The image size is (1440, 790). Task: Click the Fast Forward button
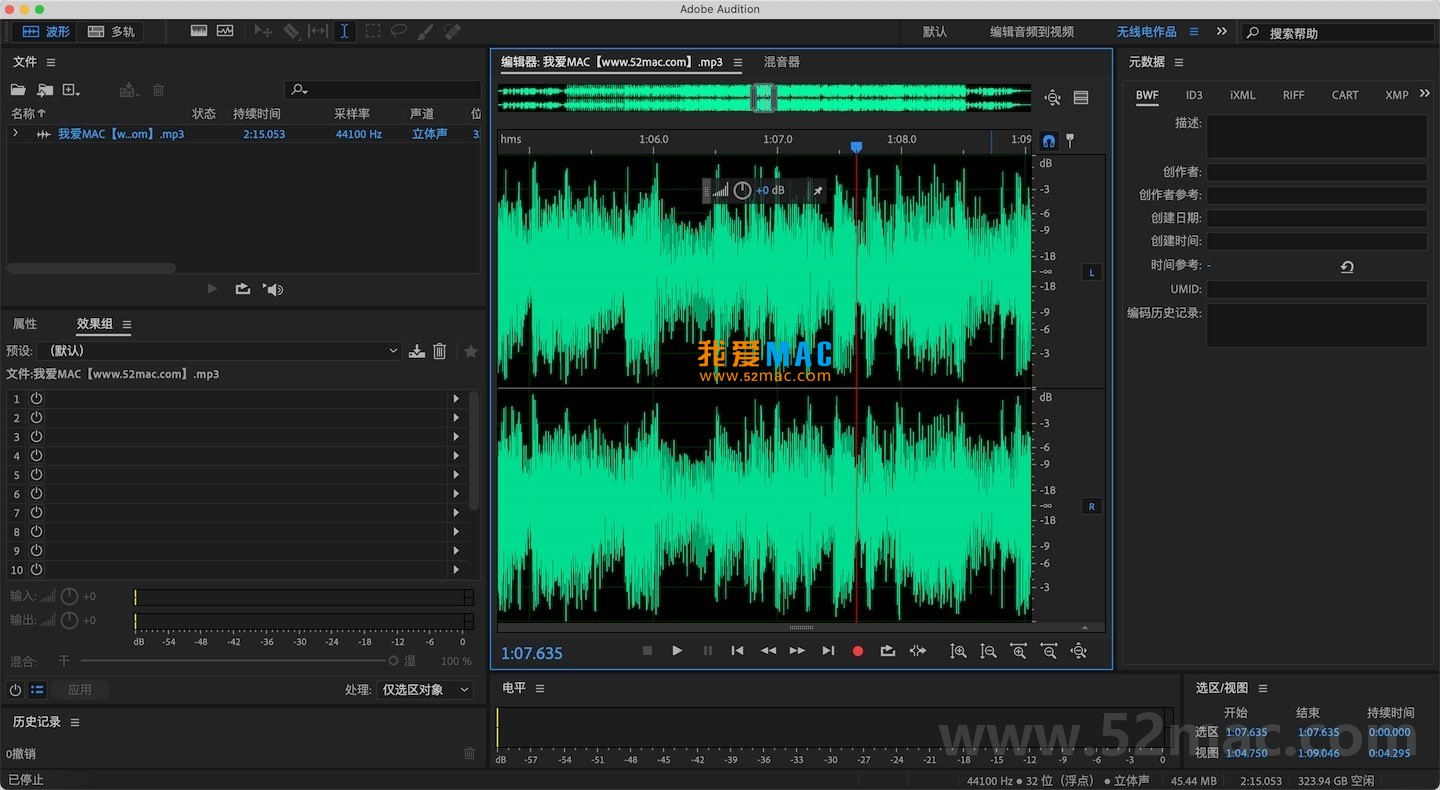797,651
